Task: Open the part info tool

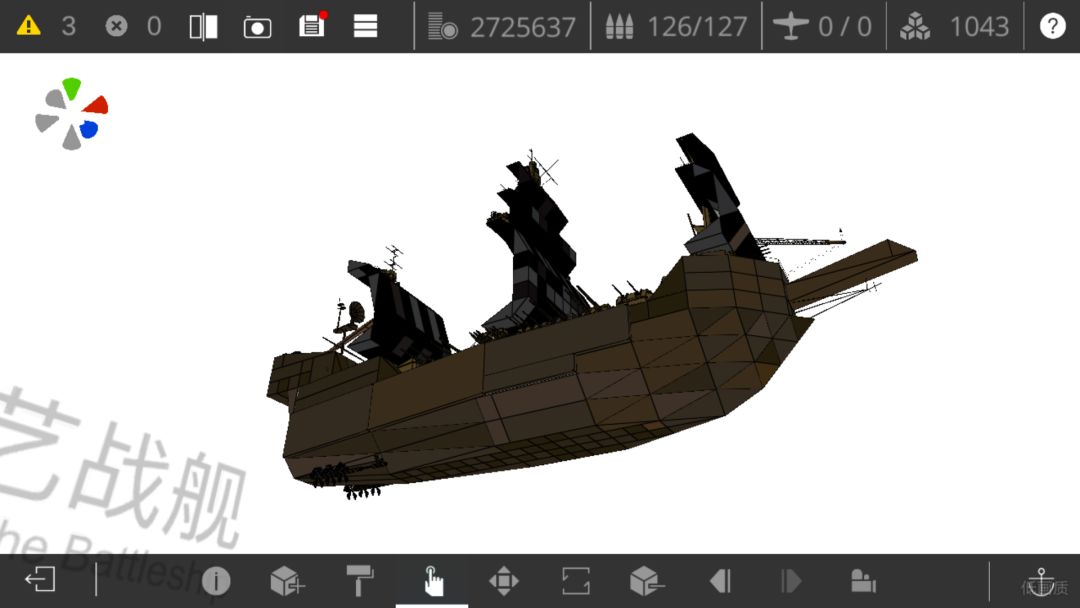Action: [216, 581]
